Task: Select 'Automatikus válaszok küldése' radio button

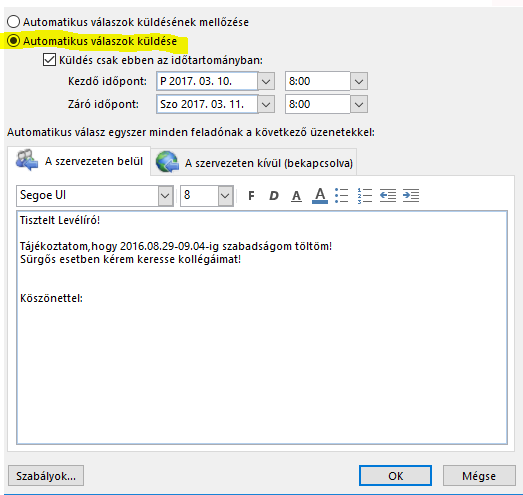Action: (13, 41)
